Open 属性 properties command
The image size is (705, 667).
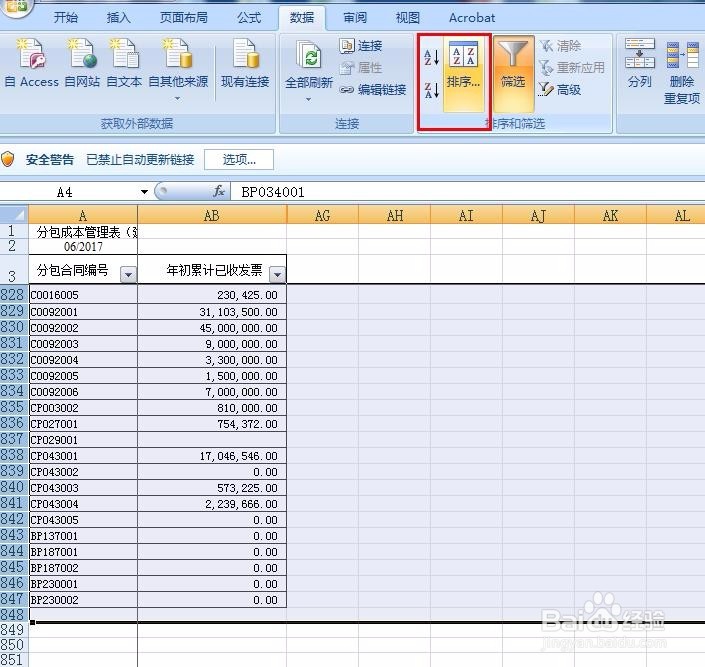point(361,67)
